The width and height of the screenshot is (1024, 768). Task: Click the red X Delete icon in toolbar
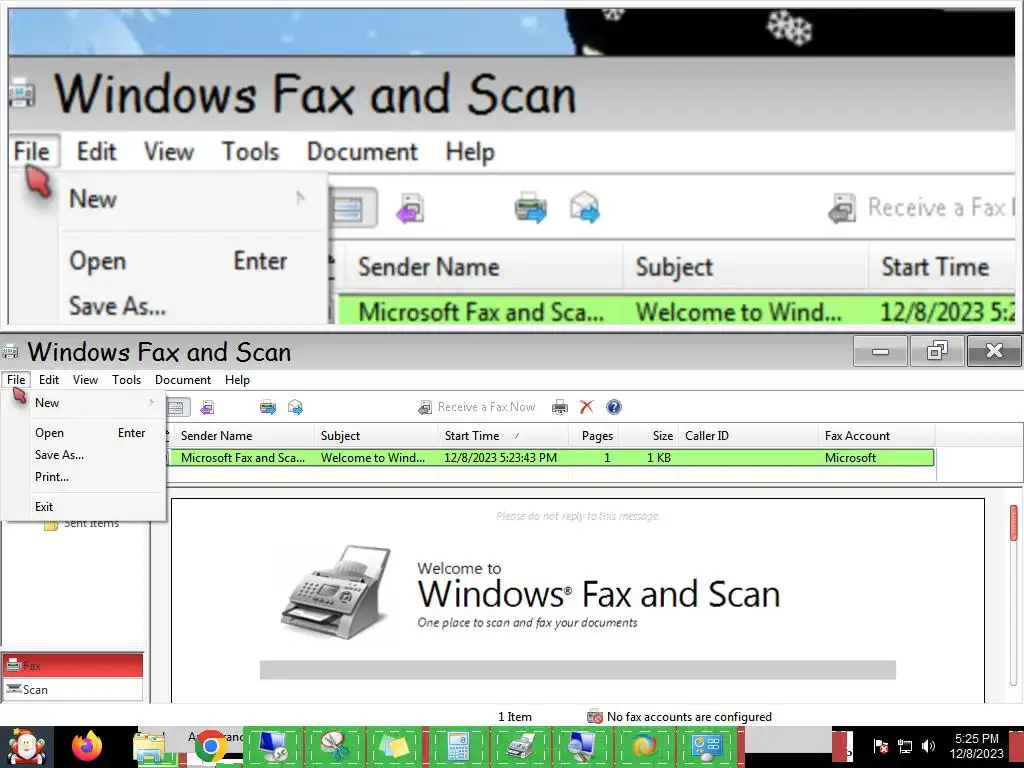[x=586, y=407]
